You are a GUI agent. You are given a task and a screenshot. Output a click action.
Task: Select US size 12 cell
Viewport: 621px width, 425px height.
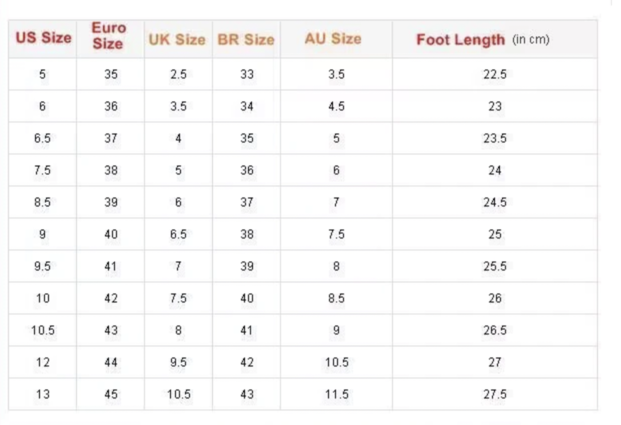point(43,362)
